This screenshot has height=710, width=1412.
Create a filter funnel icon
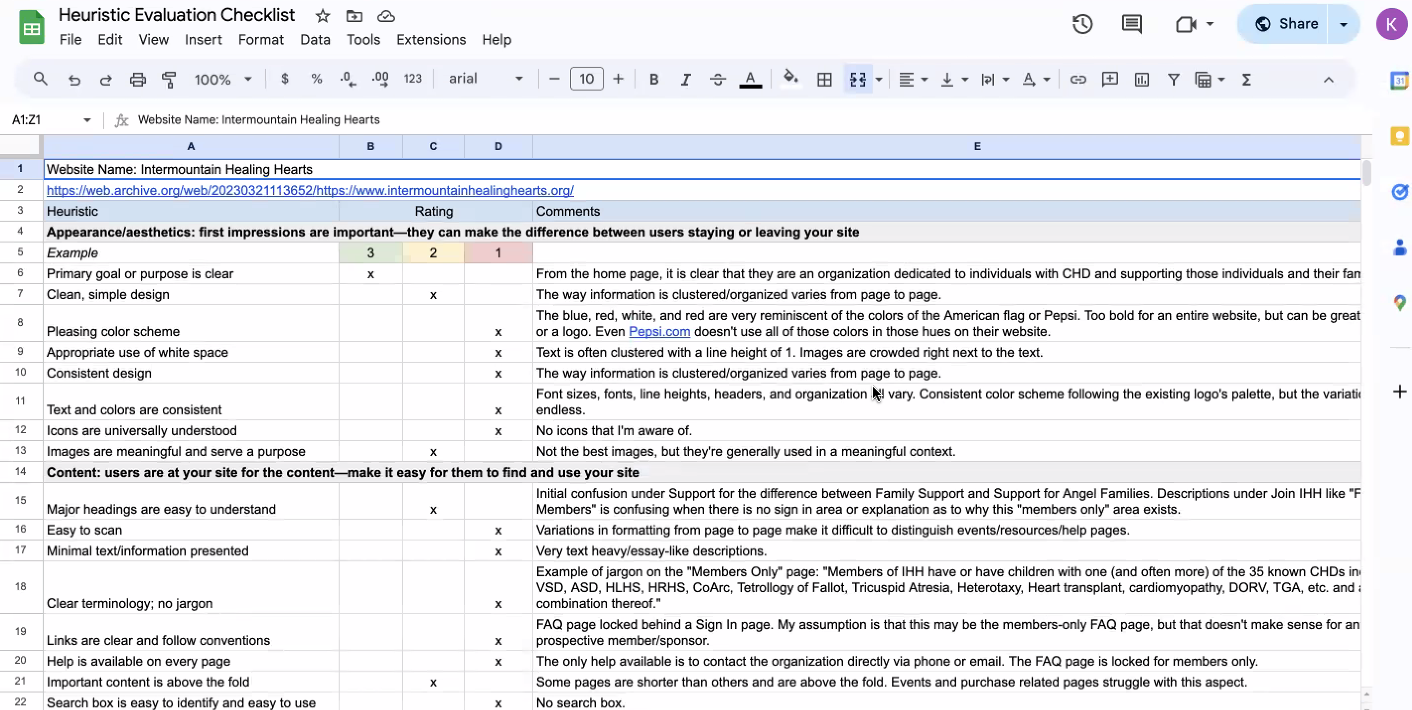click(x=1174, y=79)
